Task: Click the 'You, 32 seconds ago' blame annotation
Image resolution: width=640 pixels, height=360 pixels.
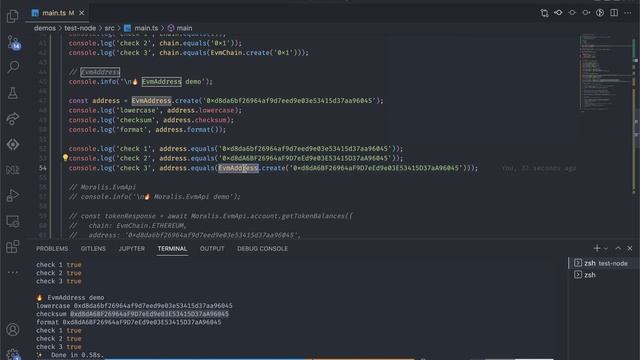Action: coord(538,168)
